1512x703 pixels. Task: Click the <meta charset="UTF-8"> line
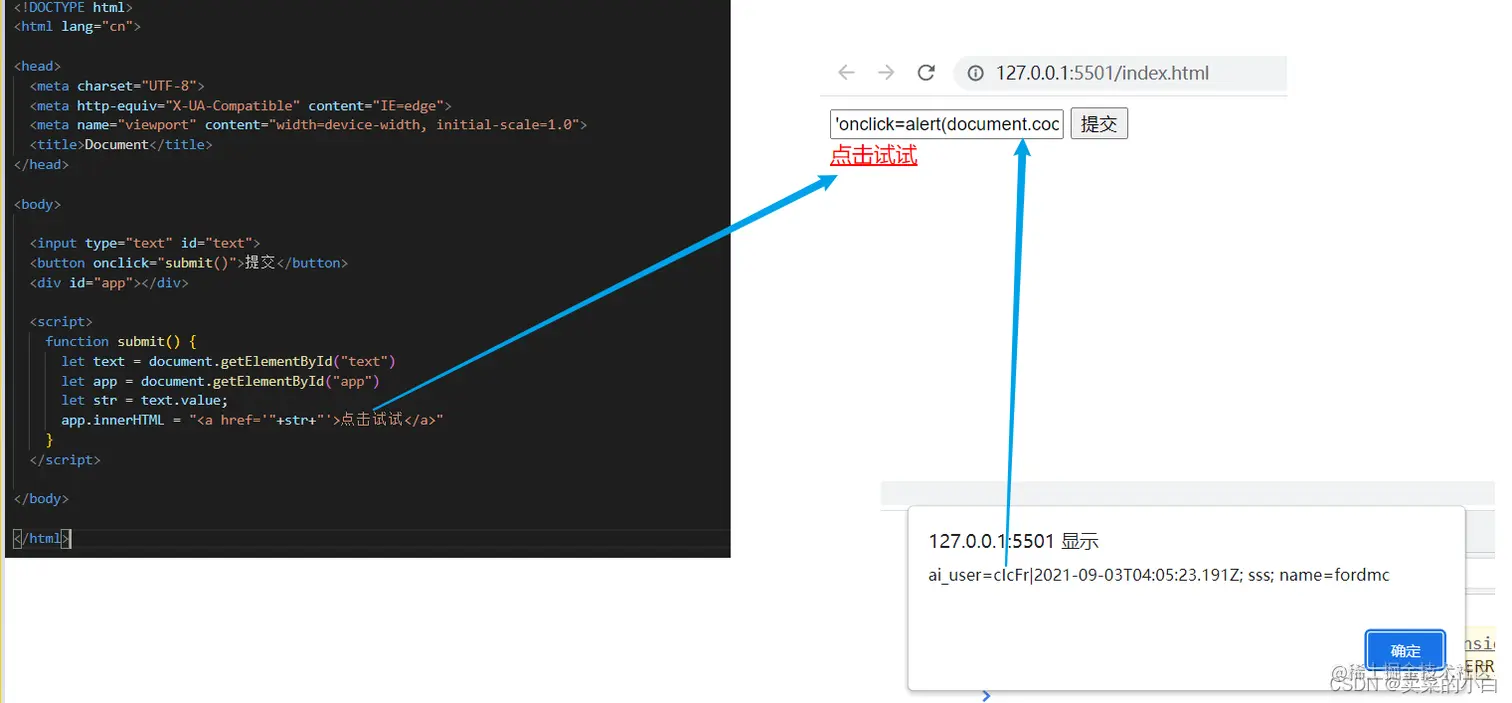[x=117, y=86]
